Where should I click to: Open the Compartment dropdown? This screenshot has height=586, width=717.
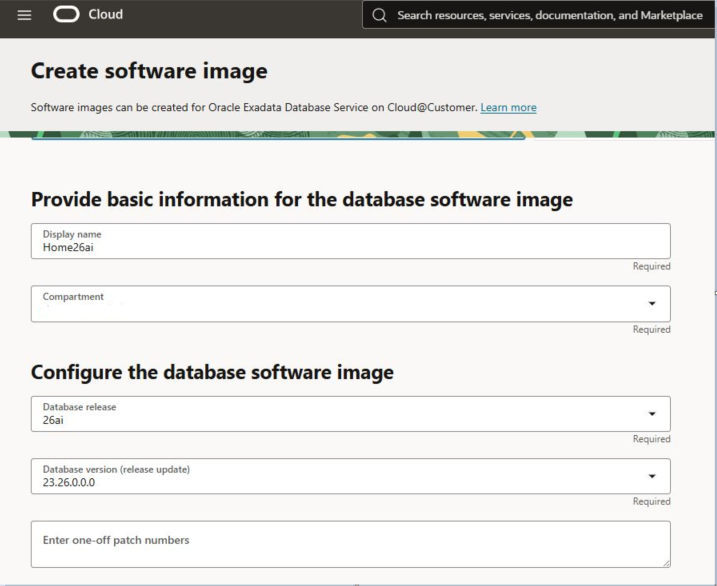[x=340, y=304]
